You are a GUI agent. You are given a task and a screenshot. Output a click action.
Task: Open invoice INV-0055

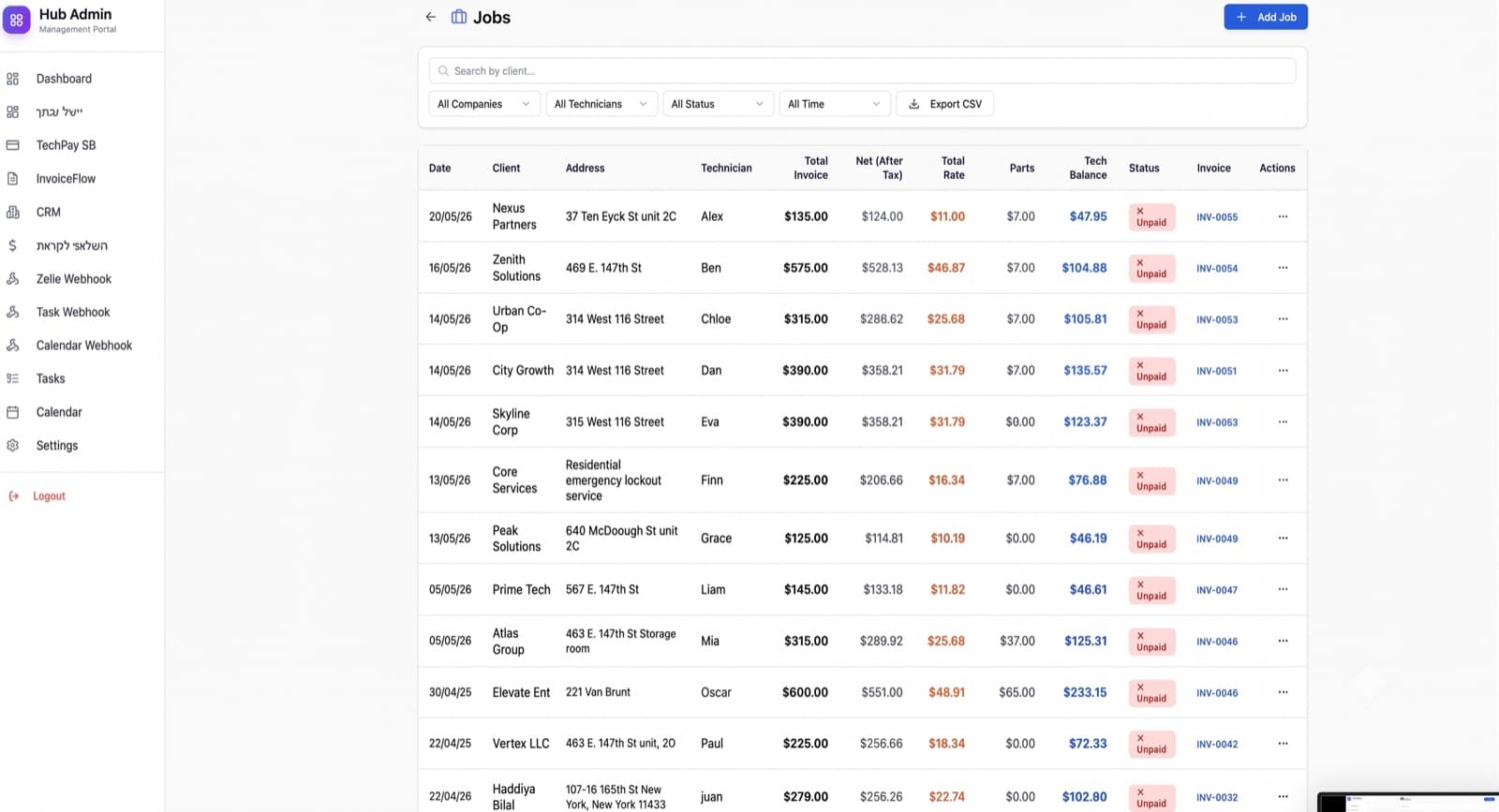coord(1217,217)
